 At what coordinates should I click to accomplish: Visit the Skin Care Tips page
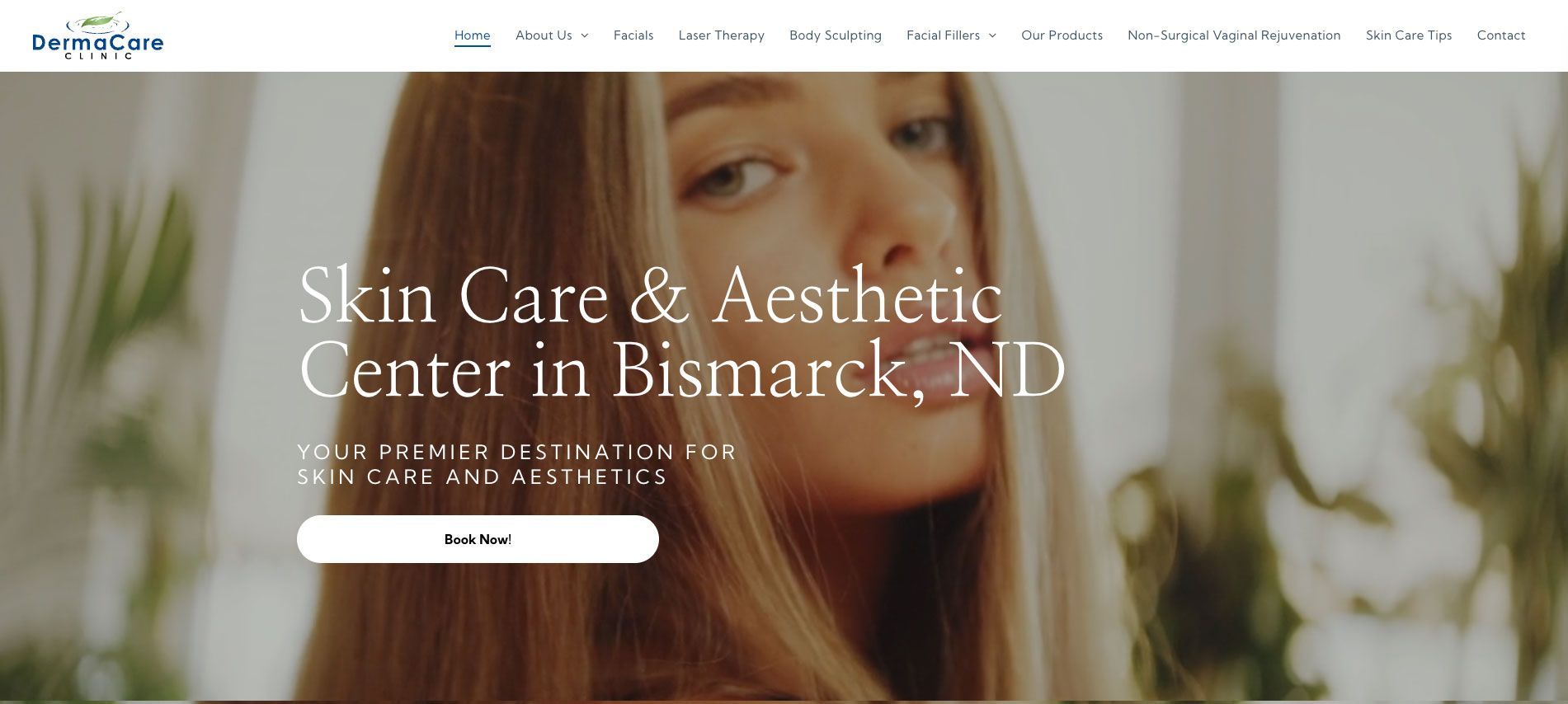tap(1409, 35)
